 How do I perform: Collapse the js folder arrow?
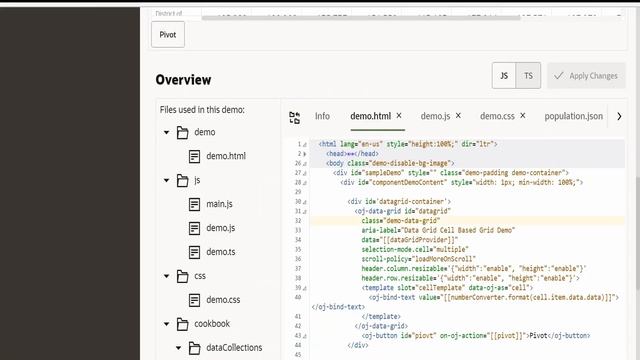[167, 180]
